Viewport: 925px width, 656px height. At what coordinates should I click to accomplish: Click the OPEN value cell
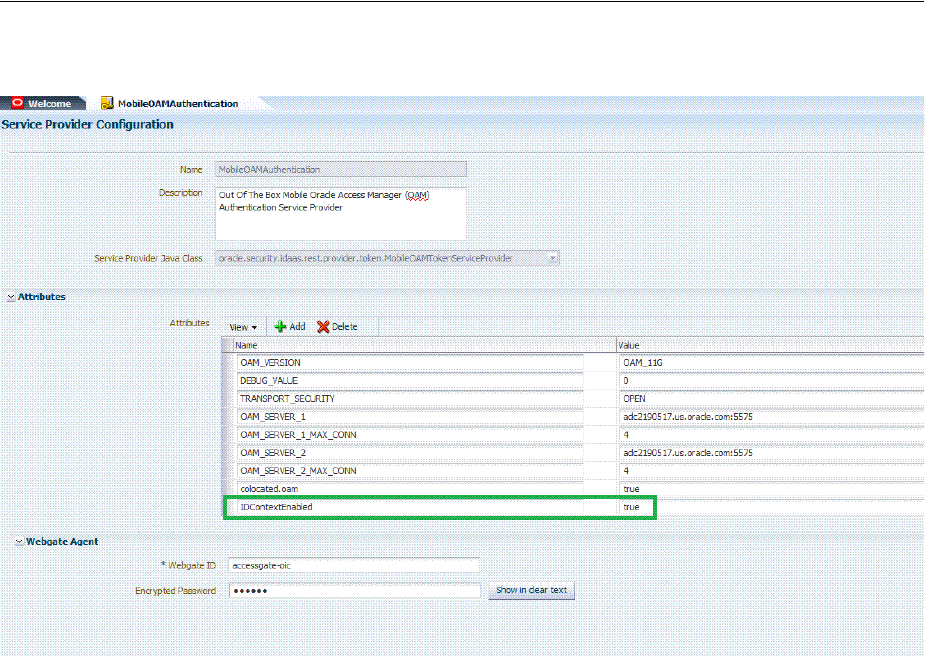(x=772, y=399)
